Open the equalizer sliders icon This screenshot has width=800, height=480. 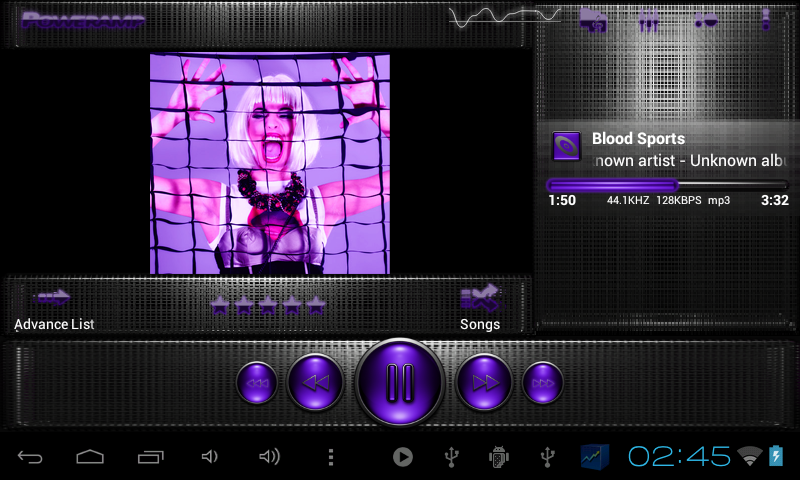[x=648, y=20]
